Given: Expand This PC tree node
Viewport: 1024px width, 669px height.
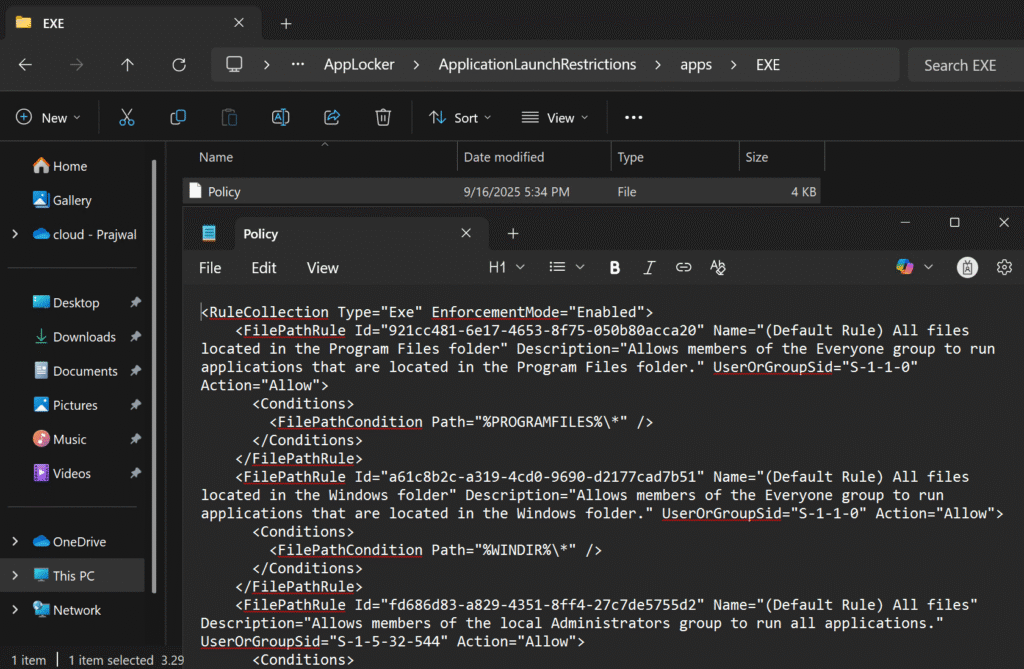Looking at the screenshot, I should tap(15, 576).
